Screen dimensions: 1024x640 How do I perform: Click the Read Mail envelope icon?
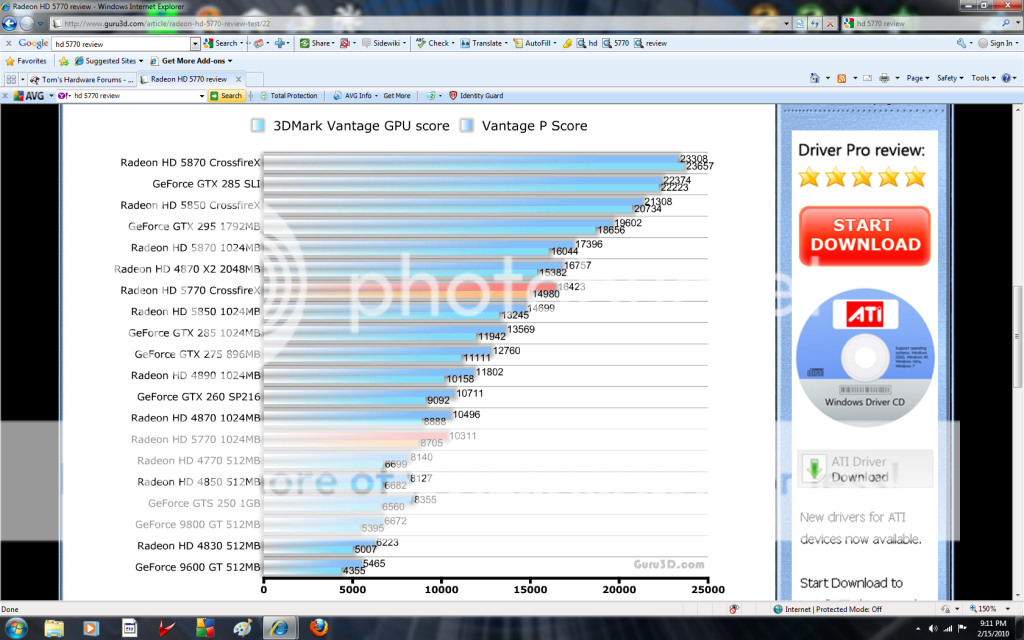click(867, 78)
